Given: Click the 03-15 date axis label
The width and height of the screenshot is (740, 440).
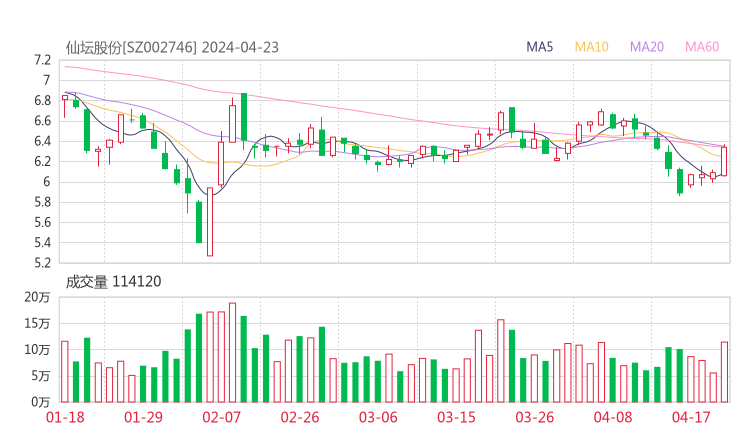Looking at the screenshot, I should pos(456,417).
